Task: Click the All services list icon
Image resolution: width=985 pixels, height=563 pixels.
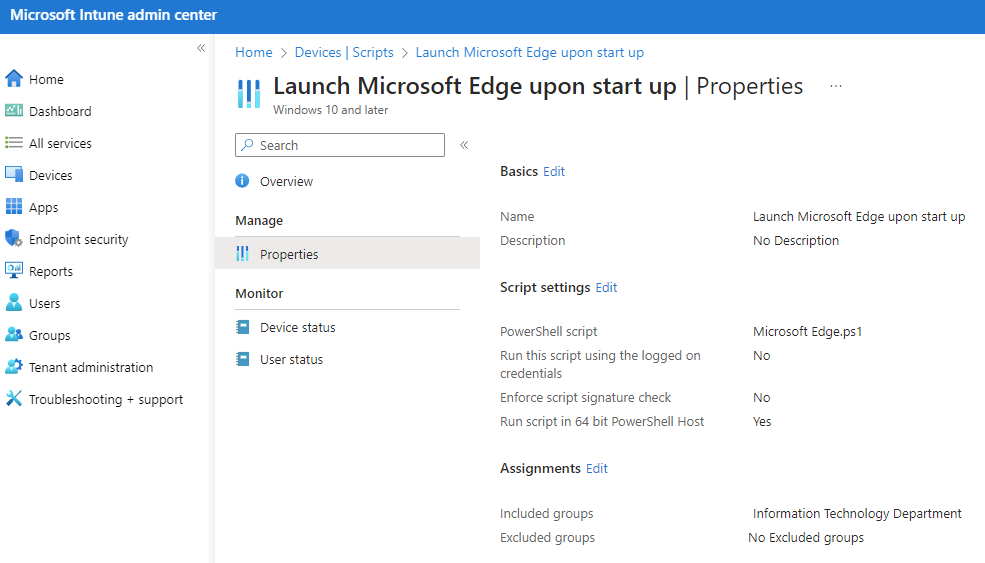Action: [14, 143]
